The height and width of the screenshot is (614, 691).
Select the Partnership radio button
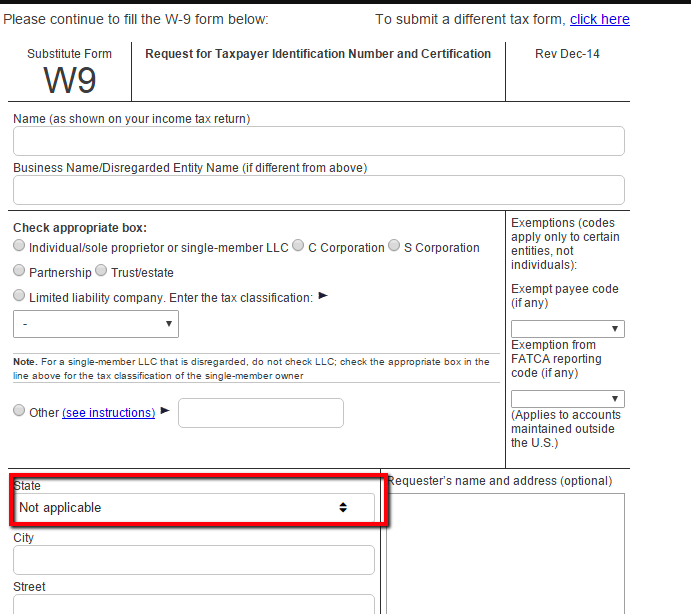tap(20, 271)
